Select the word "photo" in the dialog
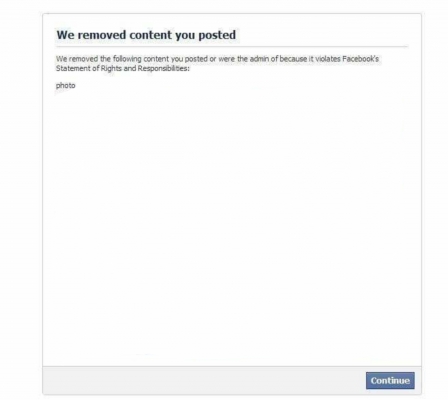 [x=66, y=86]
